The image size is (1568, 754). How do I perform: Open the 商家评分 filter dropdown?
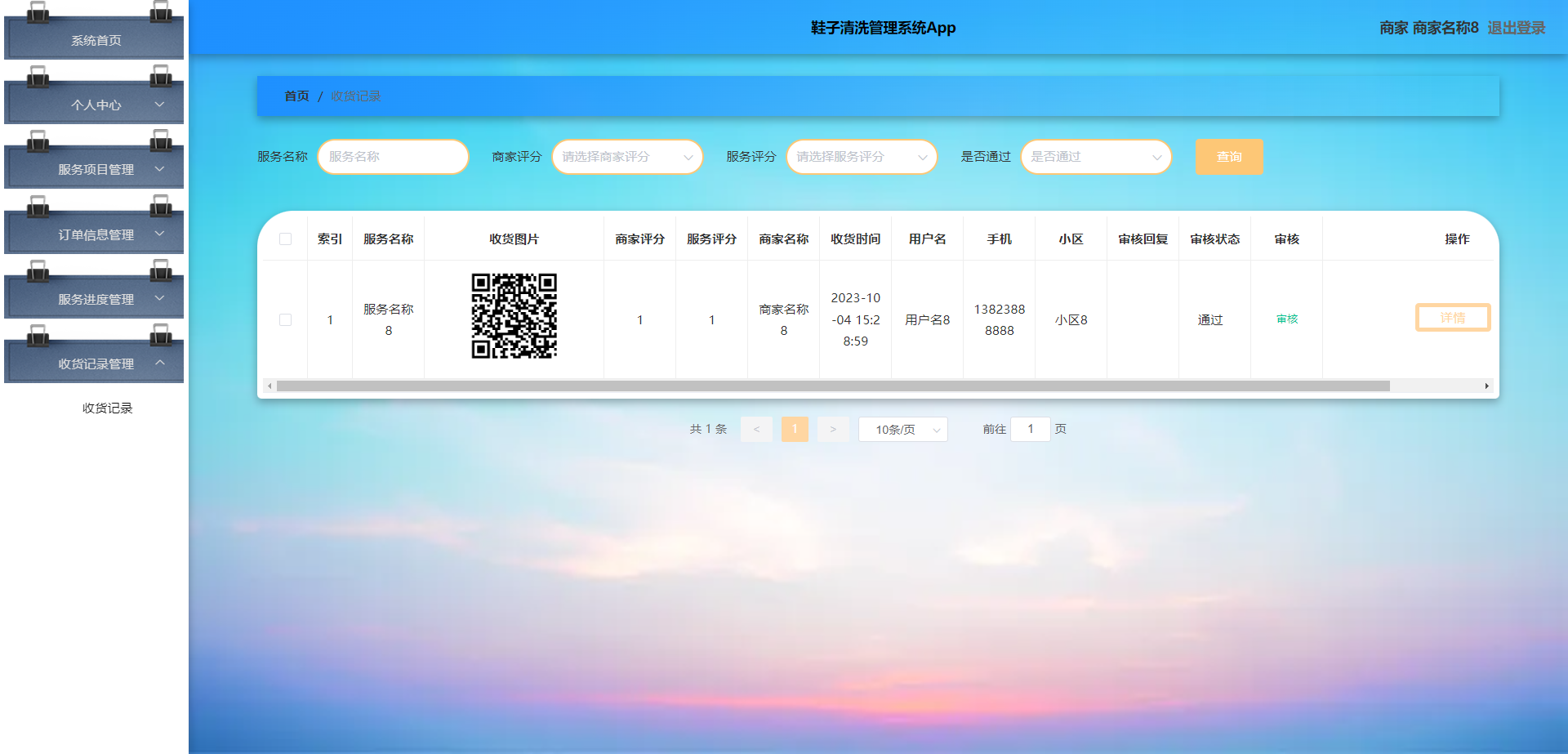tap(626, 156)
